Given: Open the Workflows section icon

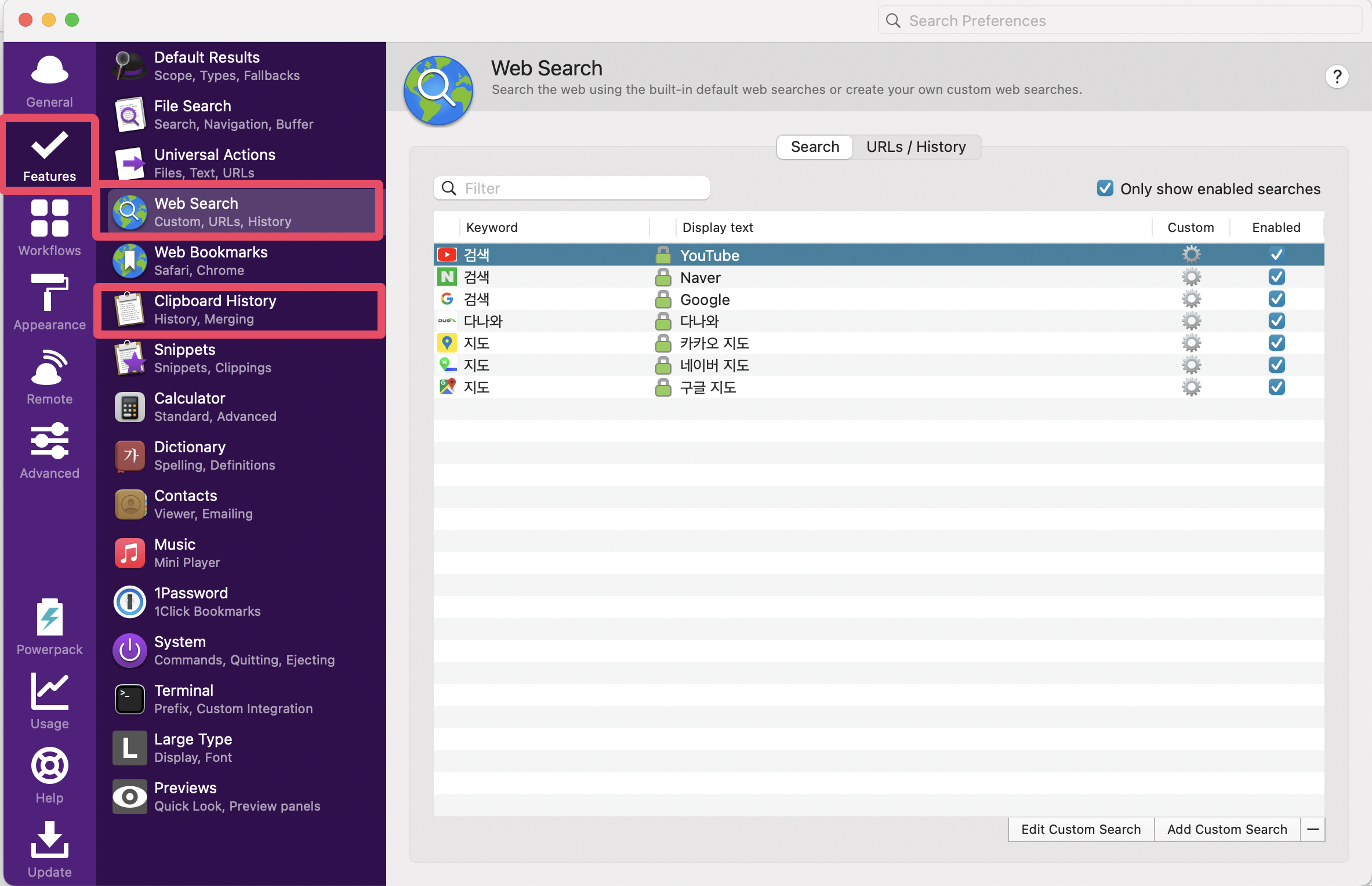Looking at the screenshot, I should tap(49, 218).
